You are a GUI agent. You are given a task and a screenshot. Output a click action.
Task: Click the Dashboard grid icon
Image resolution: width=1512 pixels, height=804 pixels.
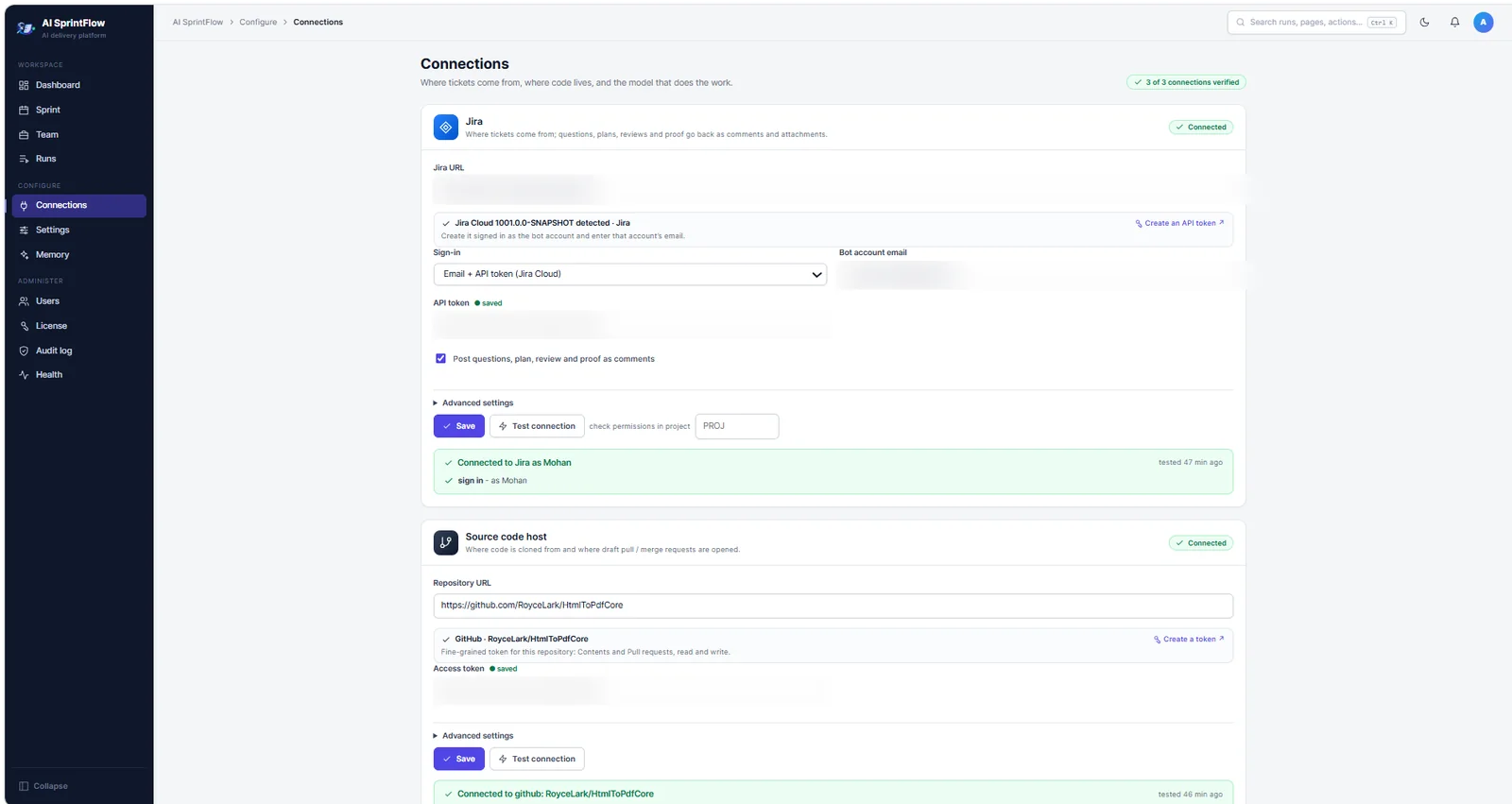pos(24,85)
